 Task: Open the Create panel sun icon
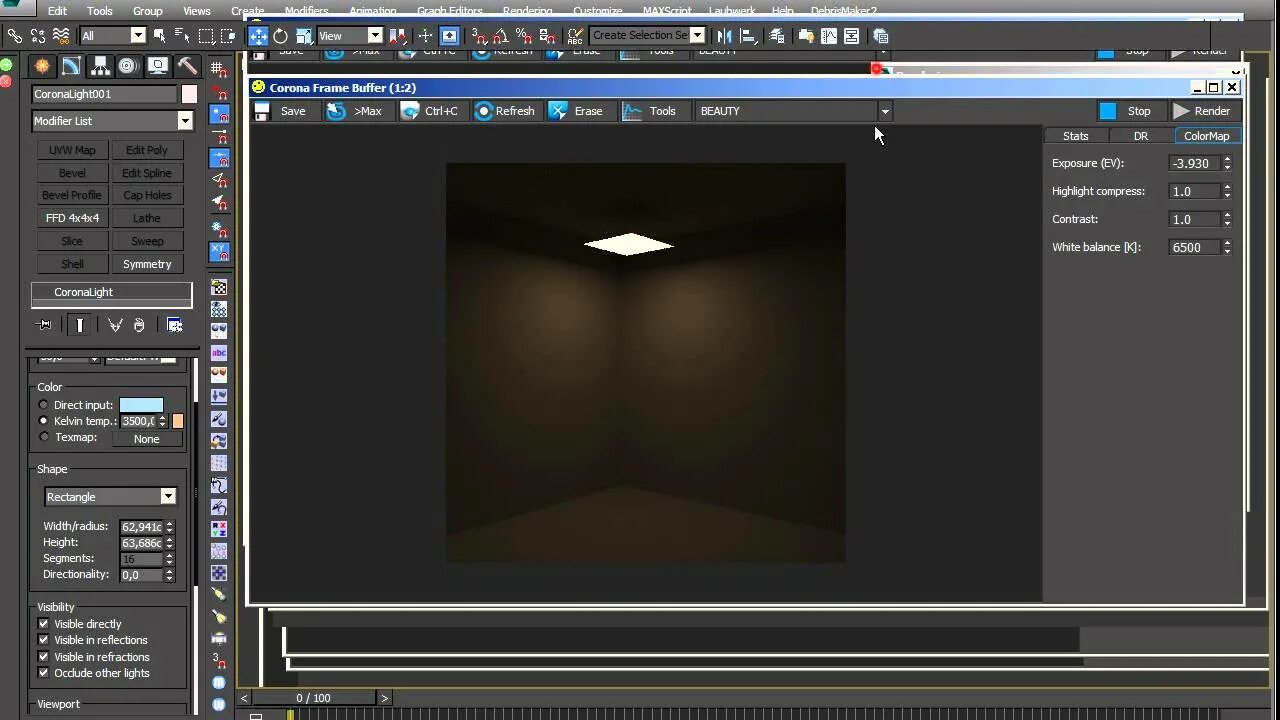[x=42, y=66]
